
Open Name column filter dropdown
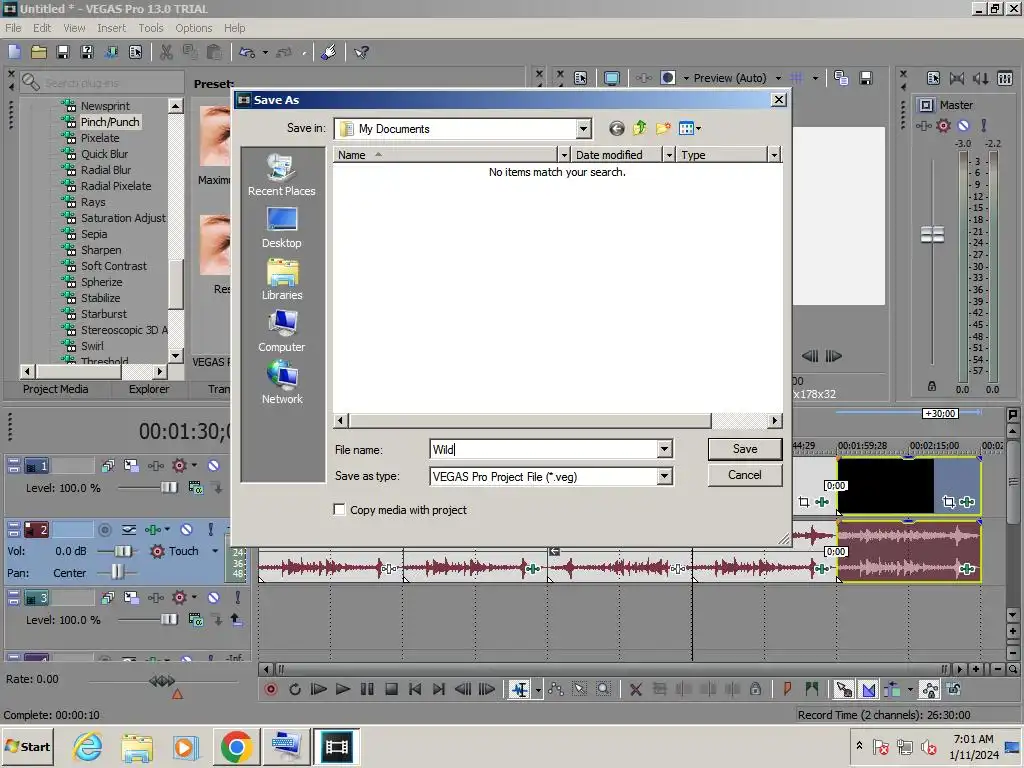pyautogui.click(x=564, y=155)
